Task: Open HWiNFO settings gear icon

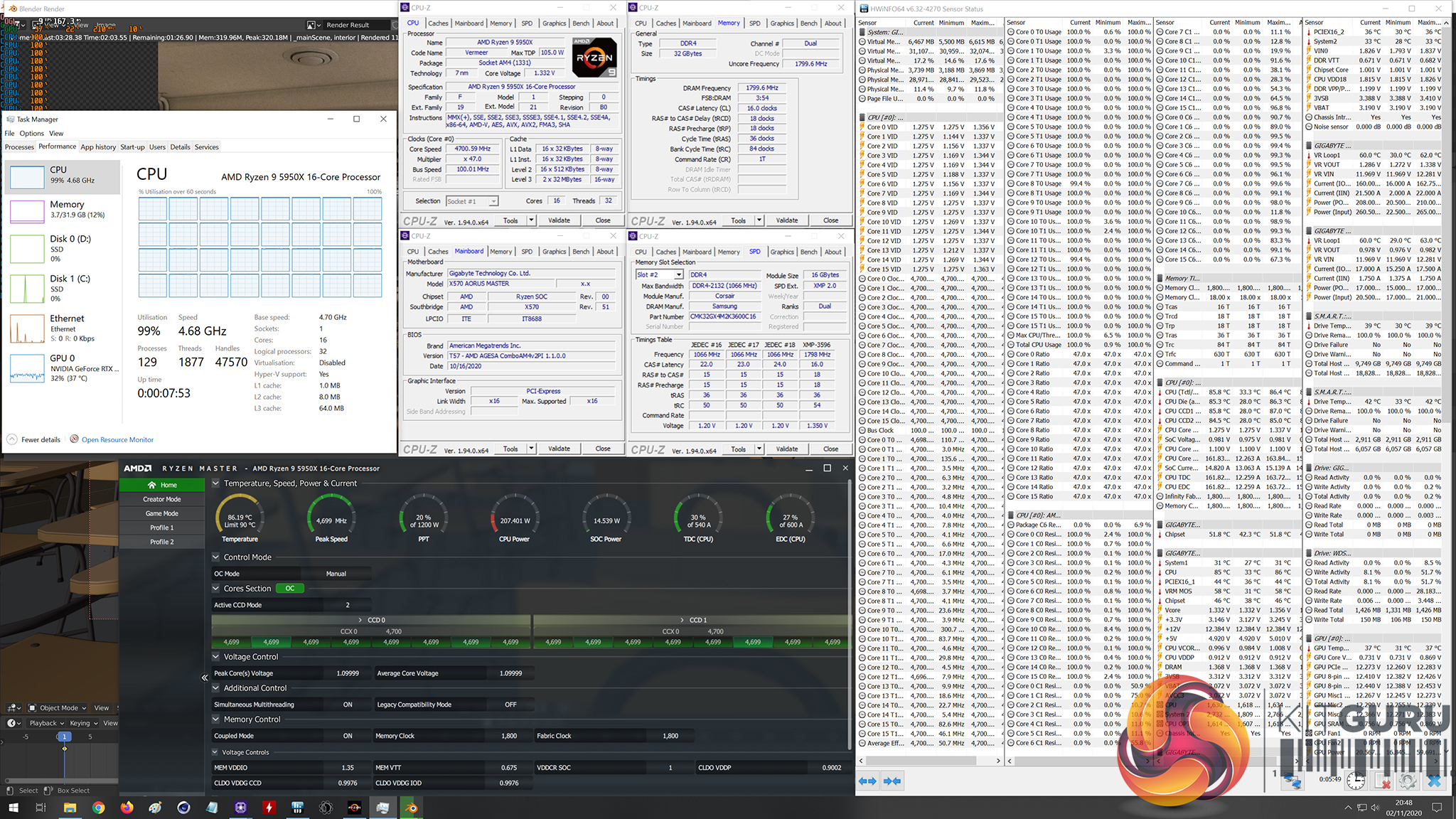Action: click(x=1407, y=781)
